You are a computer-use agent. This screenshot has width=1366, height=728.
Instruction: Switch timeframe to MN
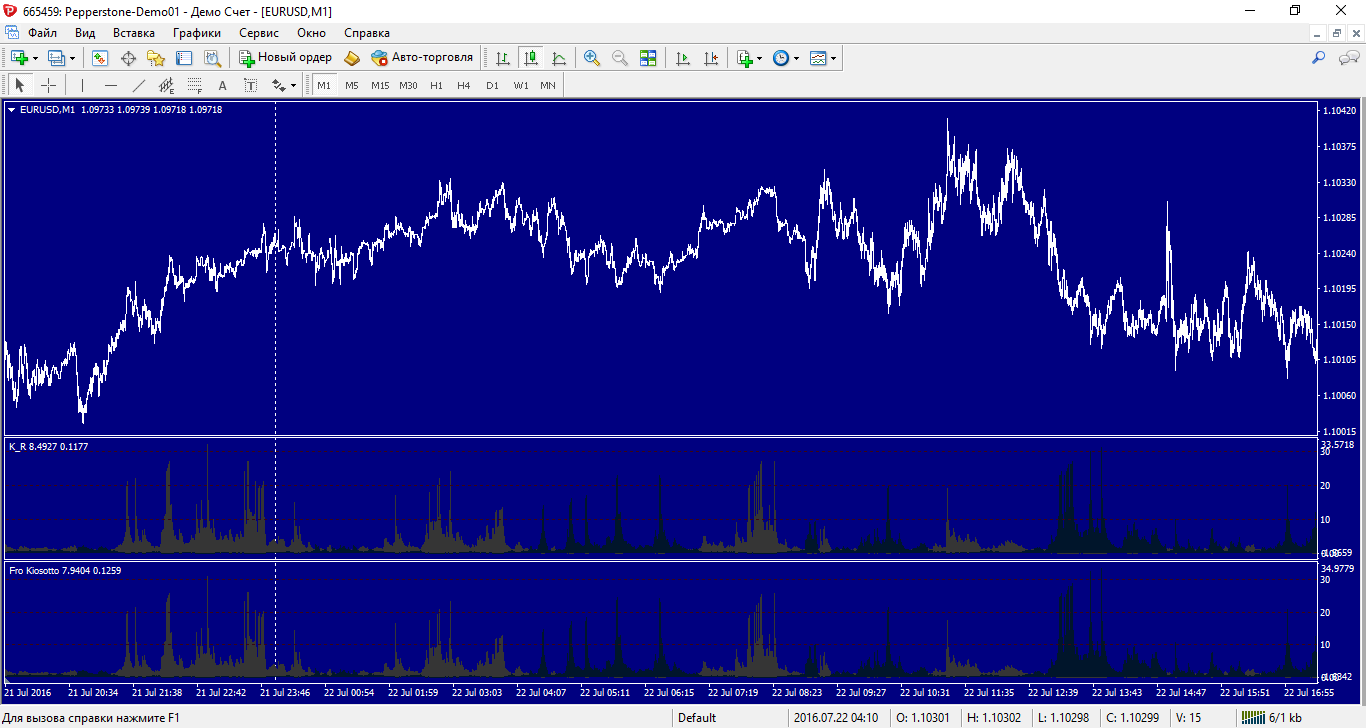548,85
